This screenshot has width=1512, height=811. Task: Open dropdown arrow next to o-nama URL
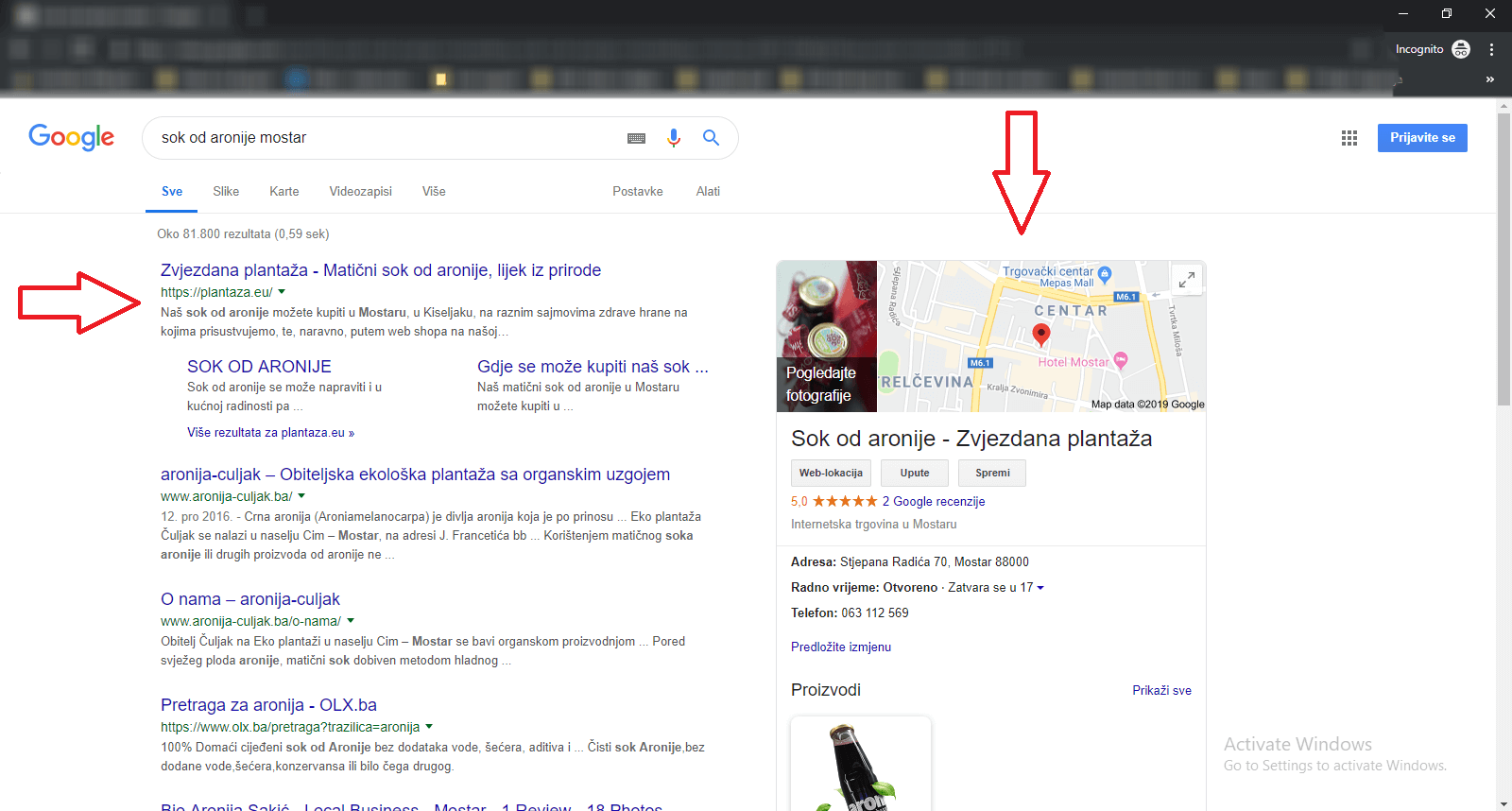tap(351, 621)
